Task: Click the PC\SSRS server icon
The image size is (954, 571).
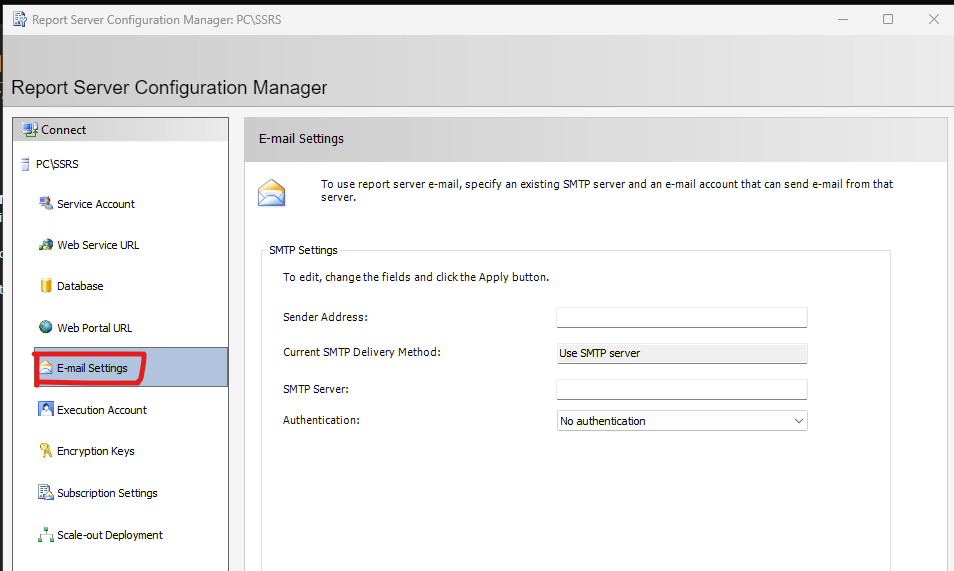Action: 25,164
